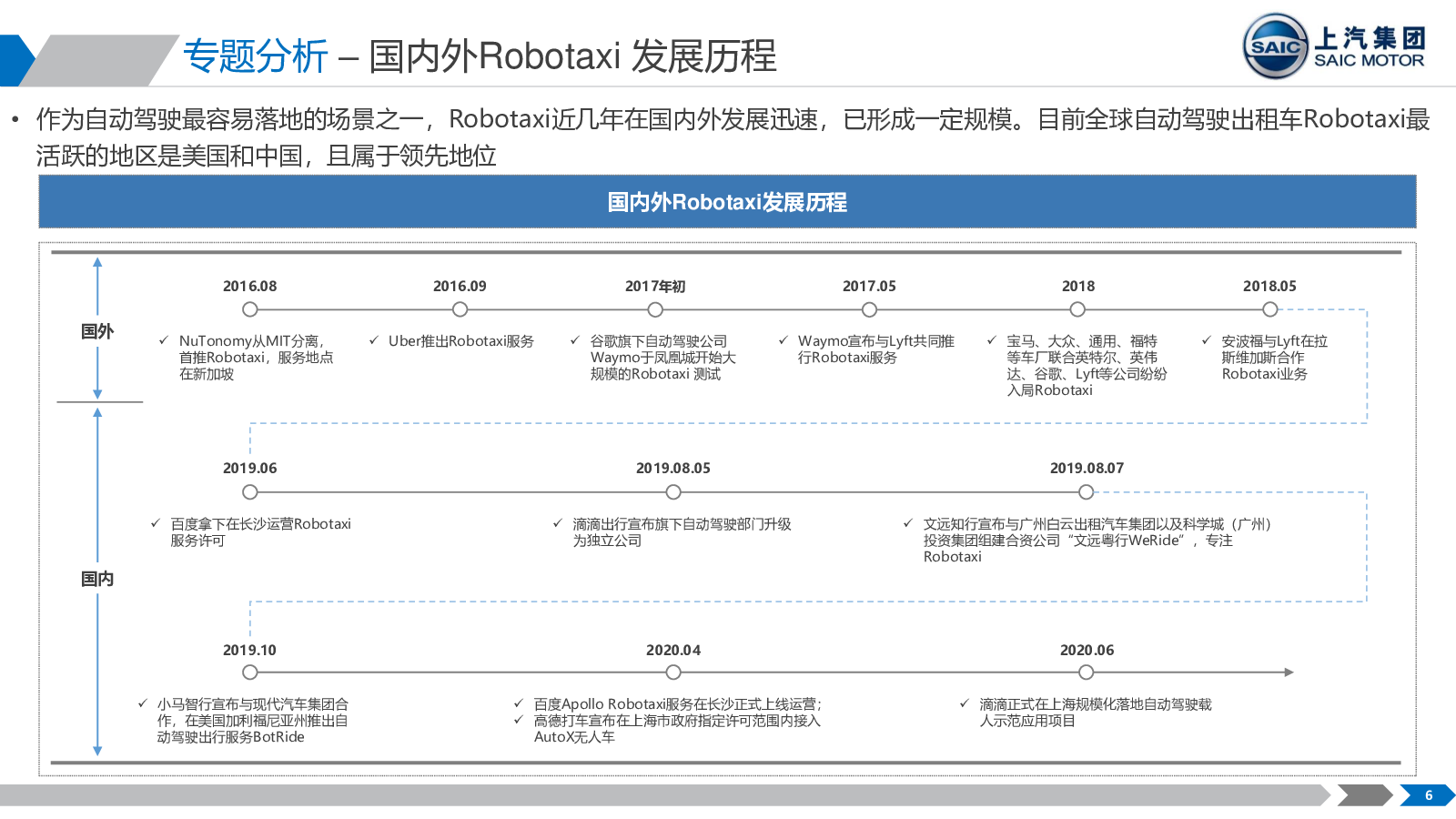Click the checkmark before 高德打车 entry
The height and width of the screenshot is (819, 1456).
519,721
